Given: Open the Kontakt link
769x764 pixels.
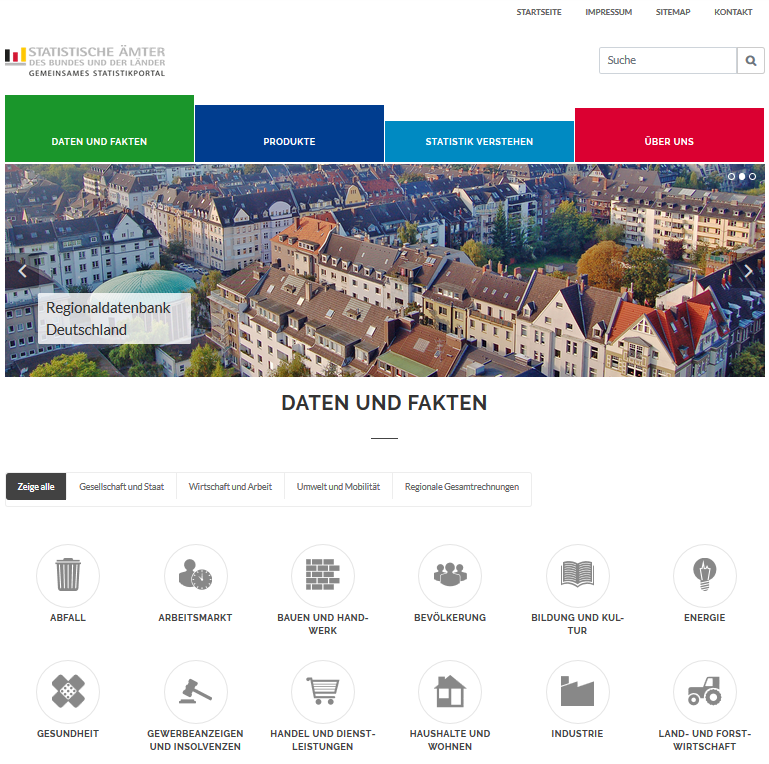Looking at the screenshot, I should pos(733,12).
